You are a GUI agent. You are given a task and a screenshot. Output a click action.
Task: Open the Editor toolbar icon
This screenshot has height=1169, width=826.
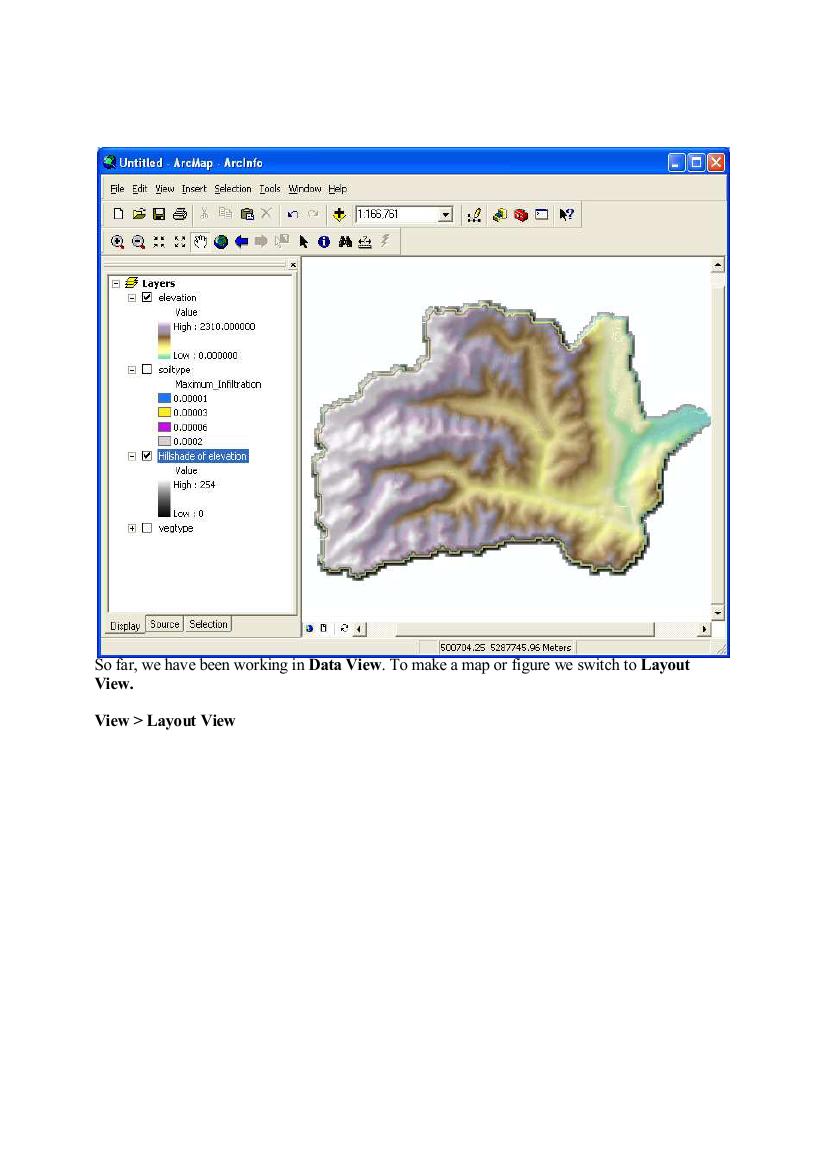pos(473,215)
